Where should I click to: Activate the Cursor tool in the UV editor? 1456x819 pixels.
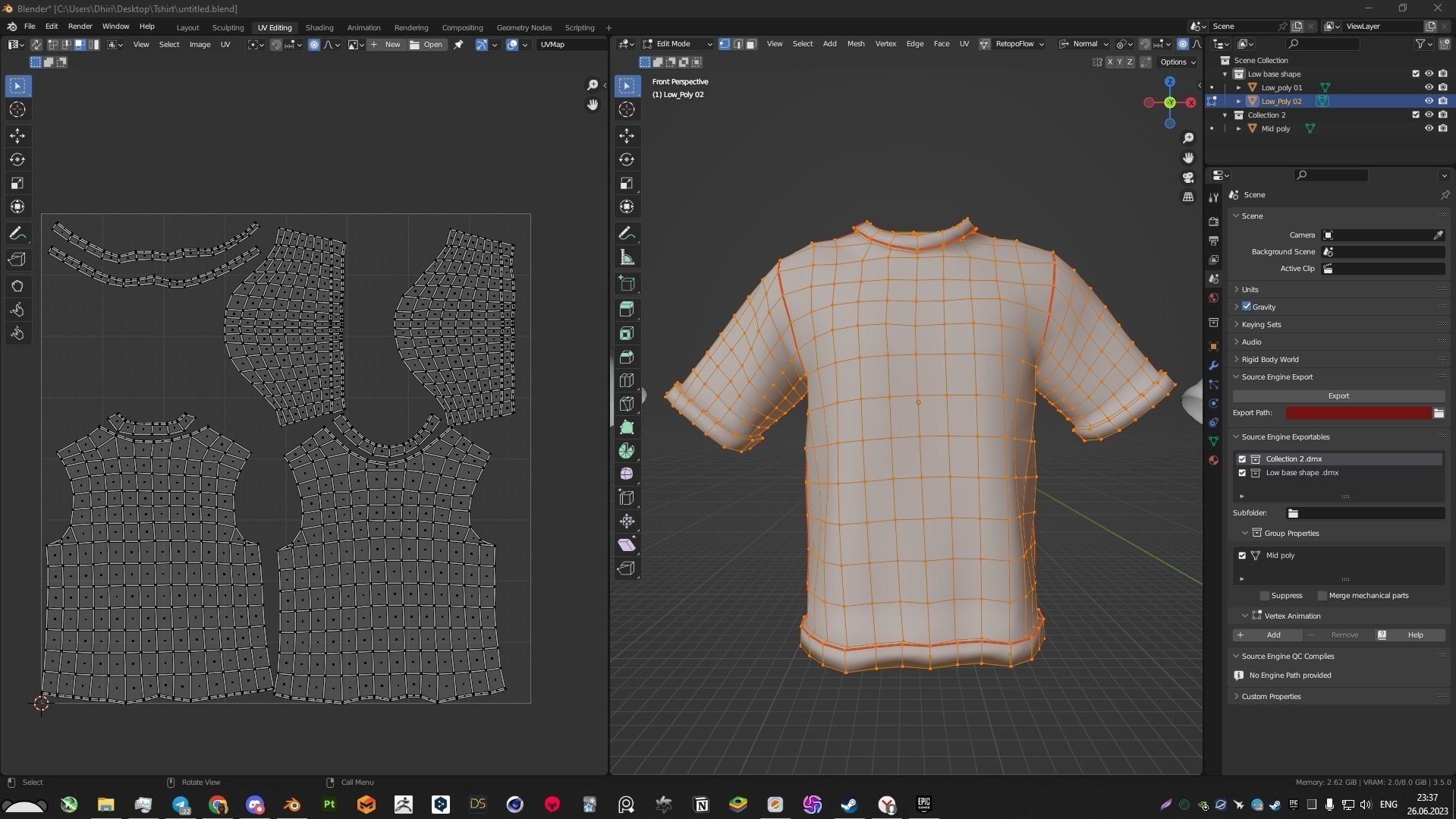(x=17, y=109)
